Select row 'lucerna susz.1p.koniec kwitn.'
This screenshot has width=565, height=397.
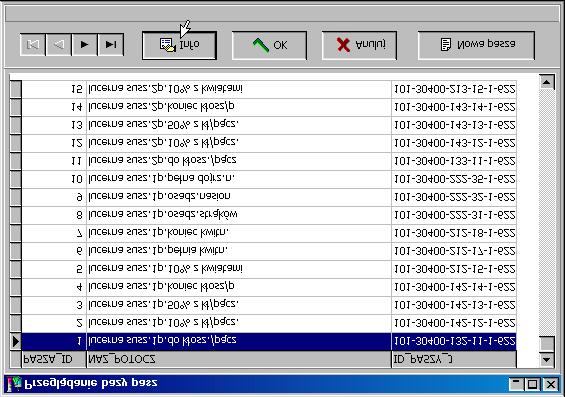click(269, 233)
